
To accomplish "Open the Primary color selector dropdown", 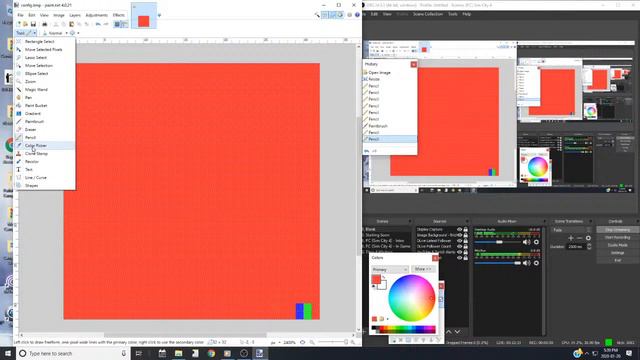I will coord(390,270).
